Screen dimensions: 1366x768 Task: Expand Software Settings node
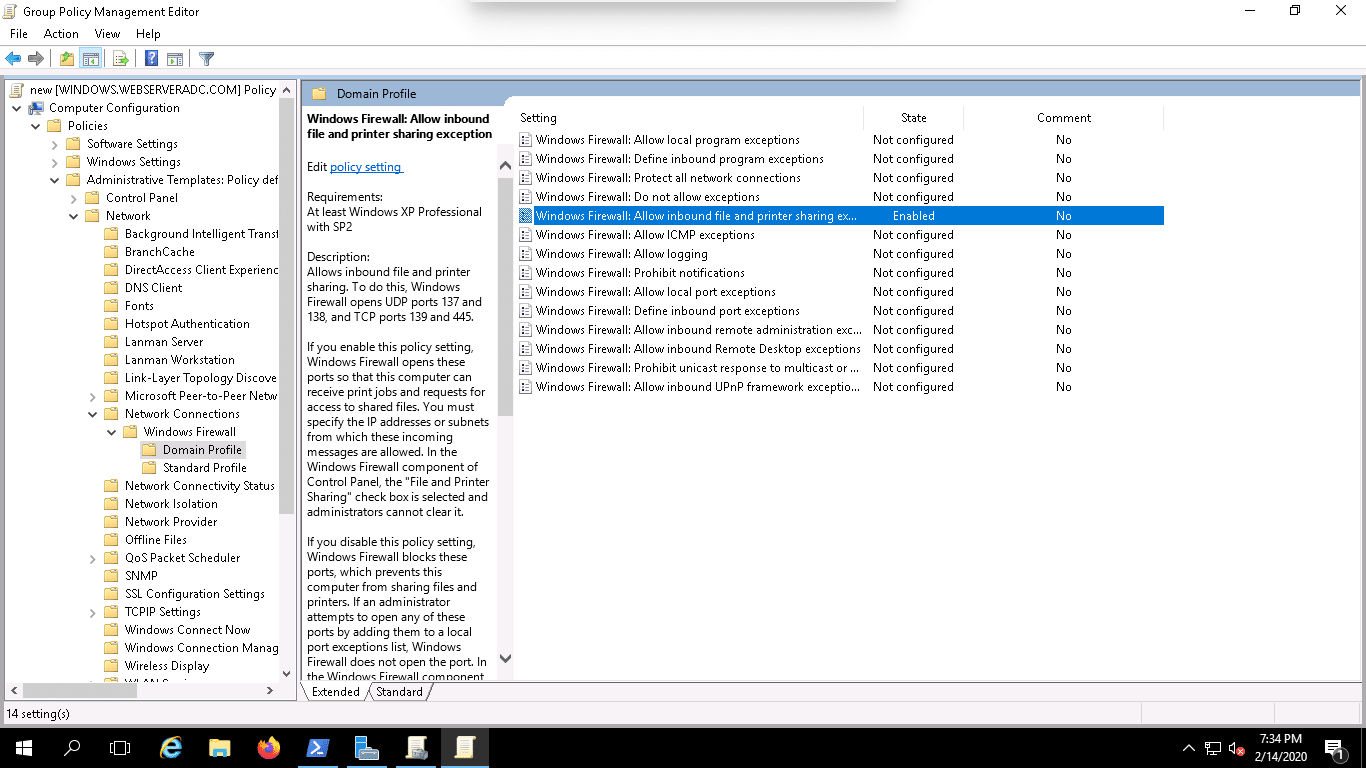(x=55, y=144)
